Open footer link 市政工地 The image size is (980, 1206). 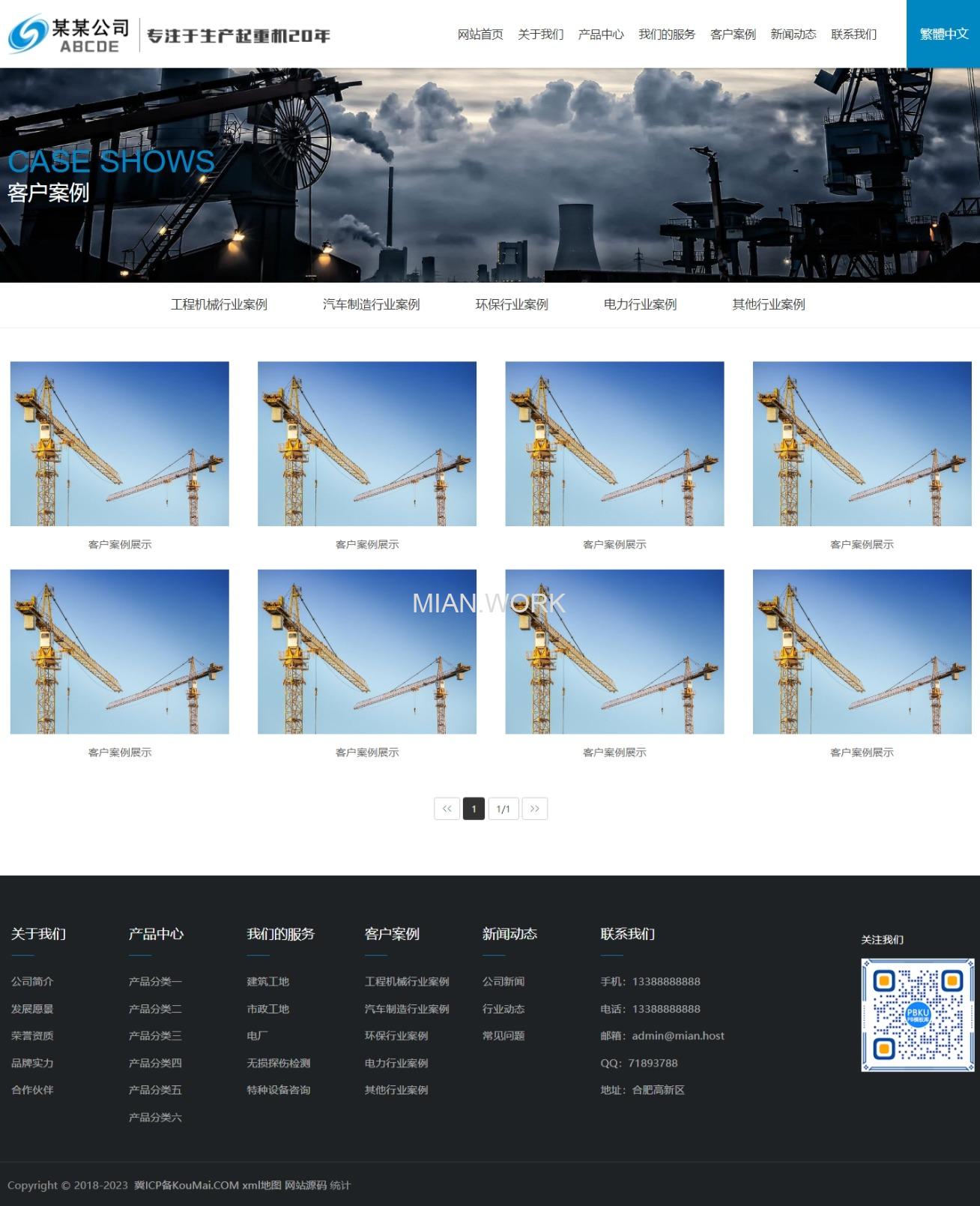tap(268, 1009)
